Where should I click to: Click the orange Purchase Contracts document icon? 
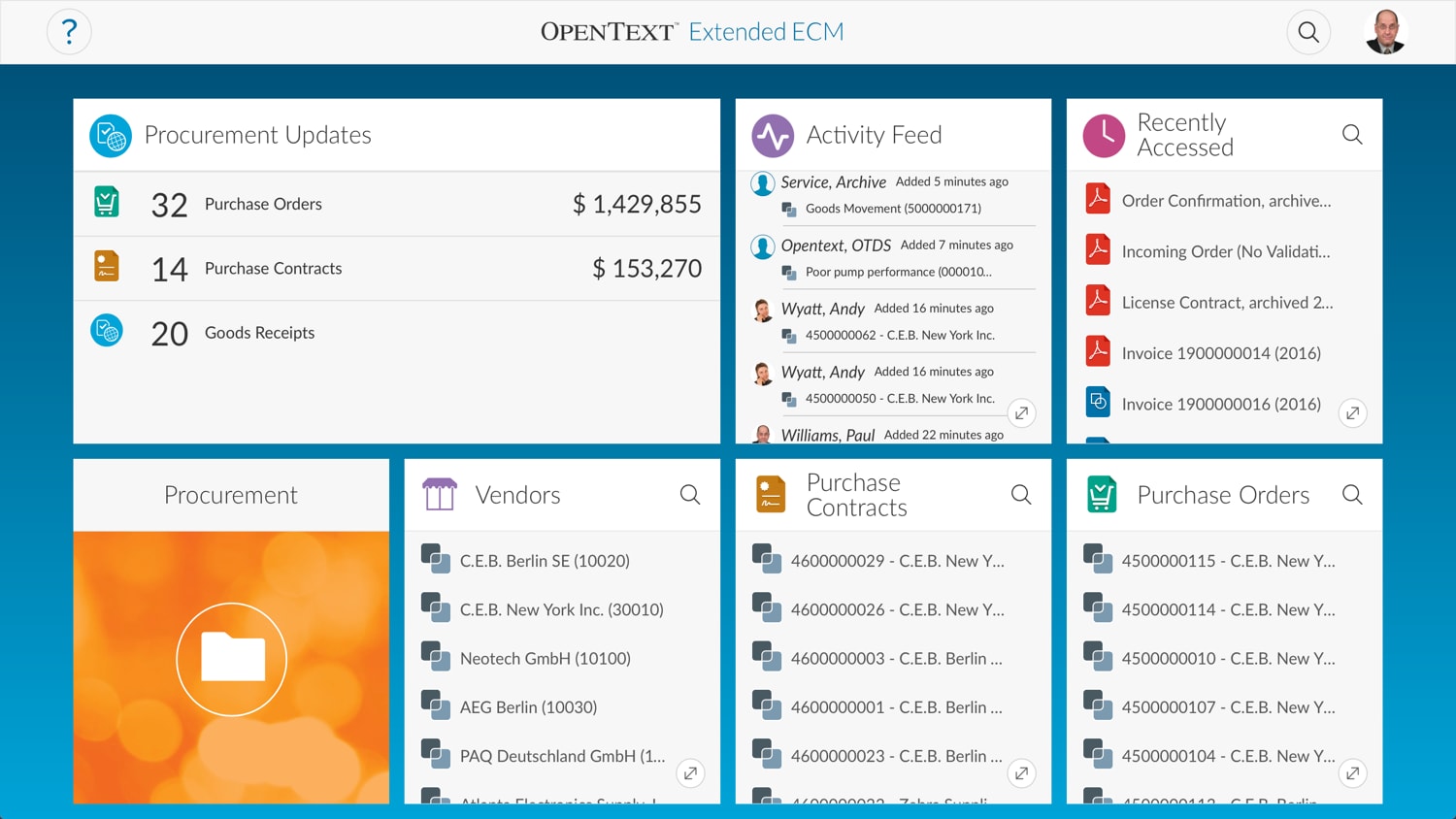tap(106, 266)
